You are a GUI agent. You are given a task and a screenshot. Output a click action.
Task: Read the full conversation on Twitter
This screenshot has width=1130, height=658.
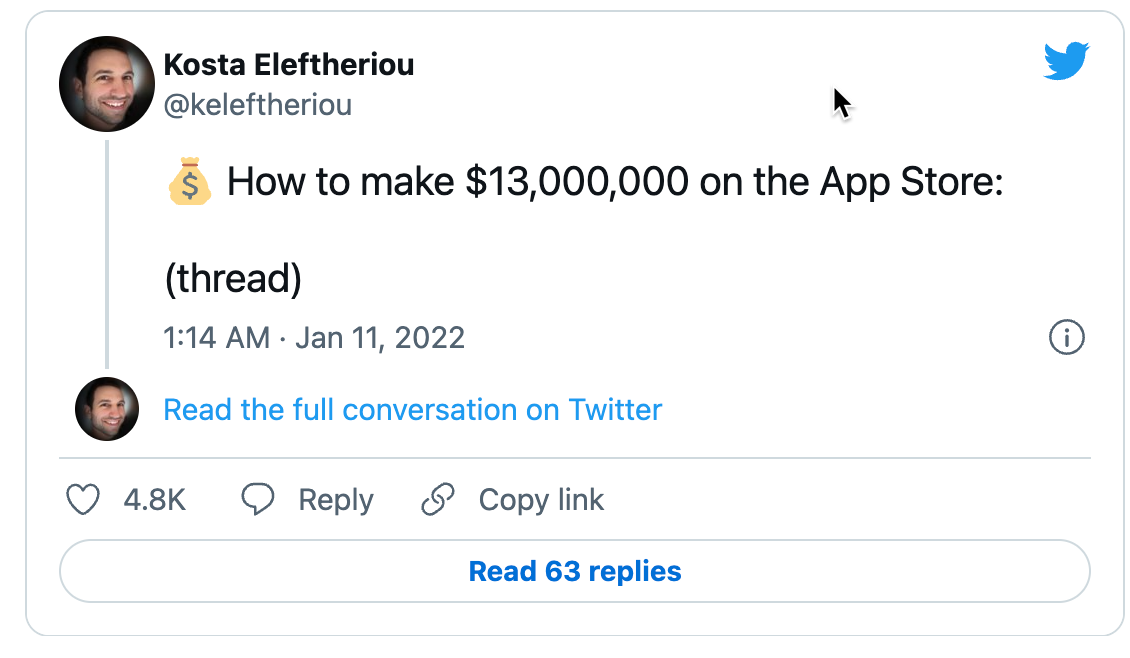click(x=412, y=409)
